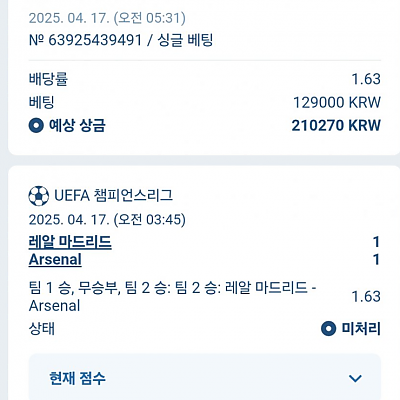Open the 현재 점수 section header

click(205, 377)
